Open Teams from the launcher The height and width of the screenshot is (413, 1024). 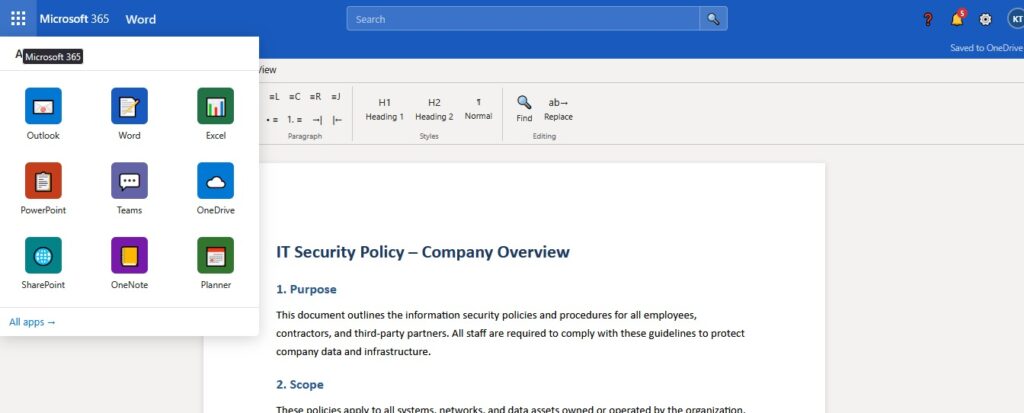pyautogui.click(x=129, y=189)
